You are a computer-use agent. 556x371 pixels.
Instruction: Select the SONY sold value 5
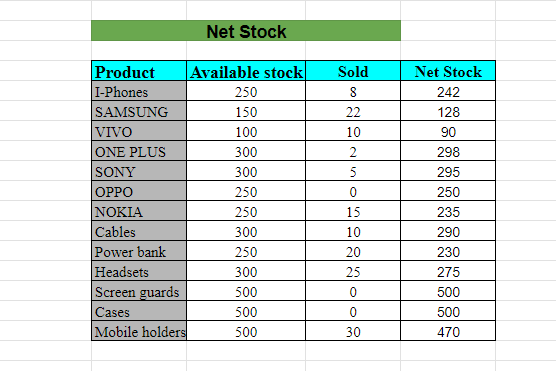click(x=353, y=171)
